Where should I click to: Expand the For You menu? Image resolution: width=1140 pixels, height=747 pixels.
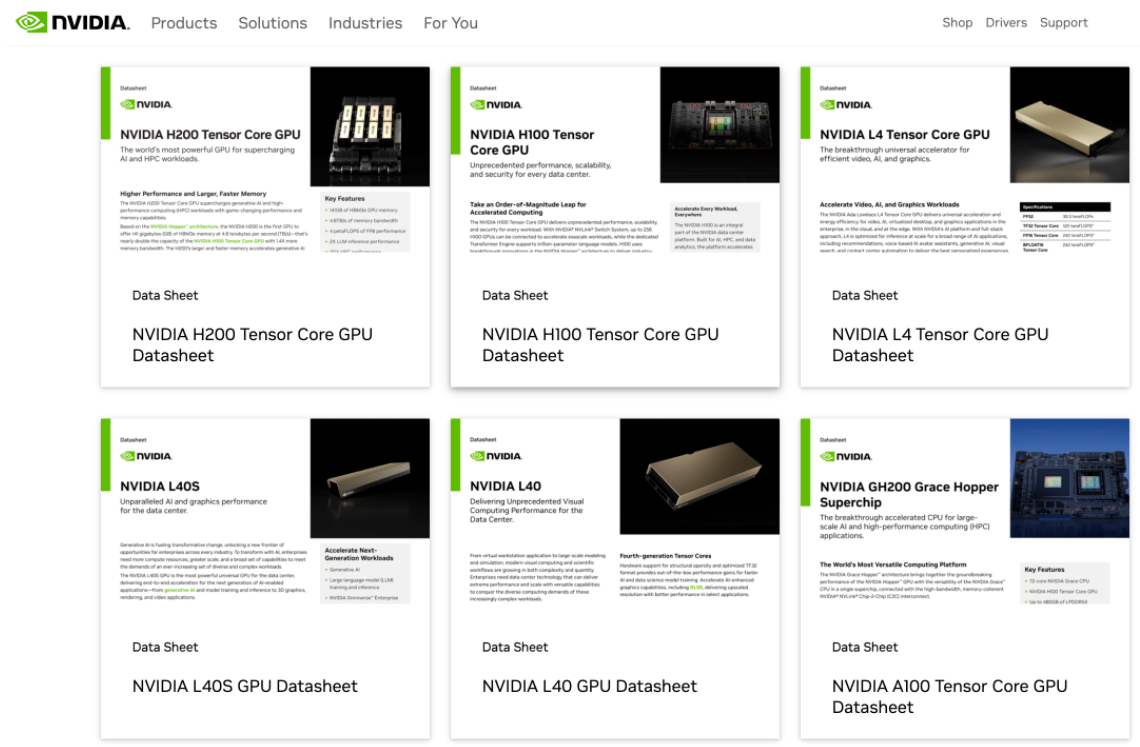click(450, 23)
